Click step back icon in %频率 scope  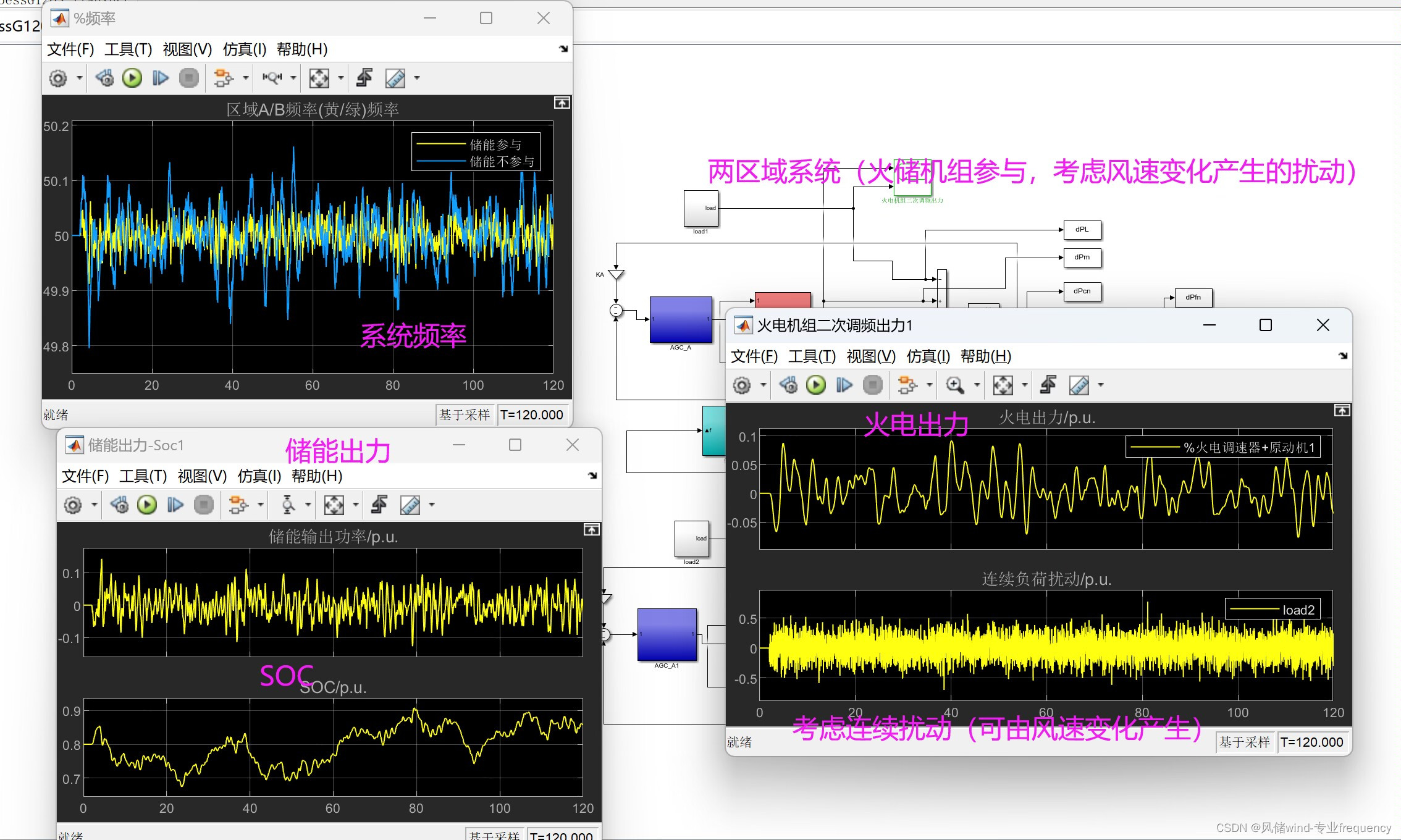(104, 78)
